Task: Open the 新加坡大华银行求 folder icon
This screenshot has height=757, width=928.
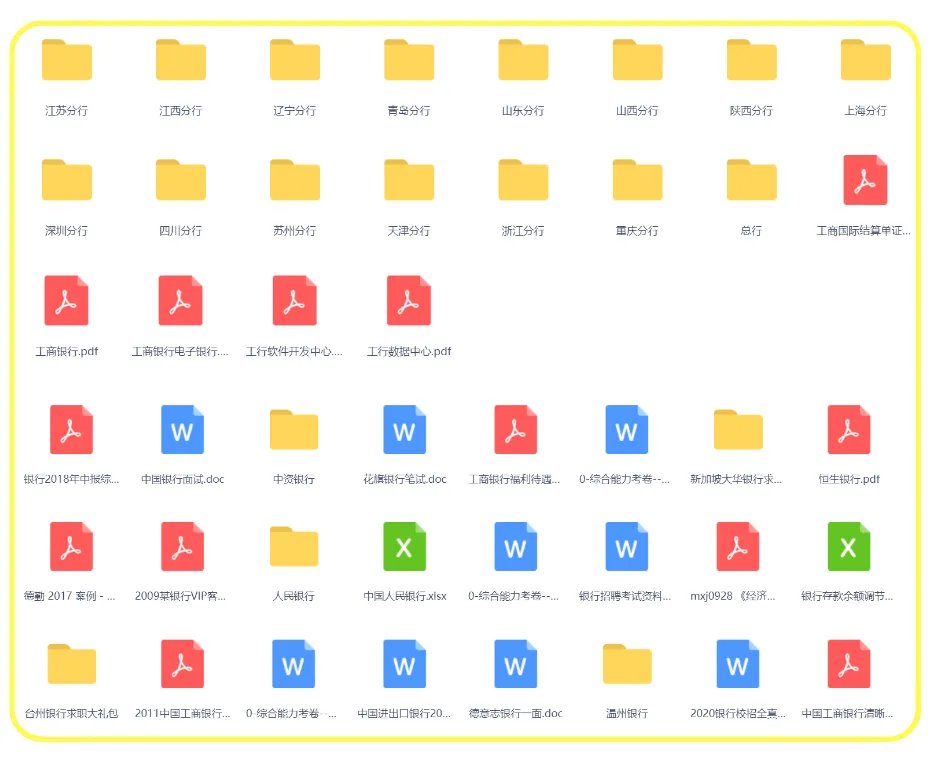Action: coord(738,430)
